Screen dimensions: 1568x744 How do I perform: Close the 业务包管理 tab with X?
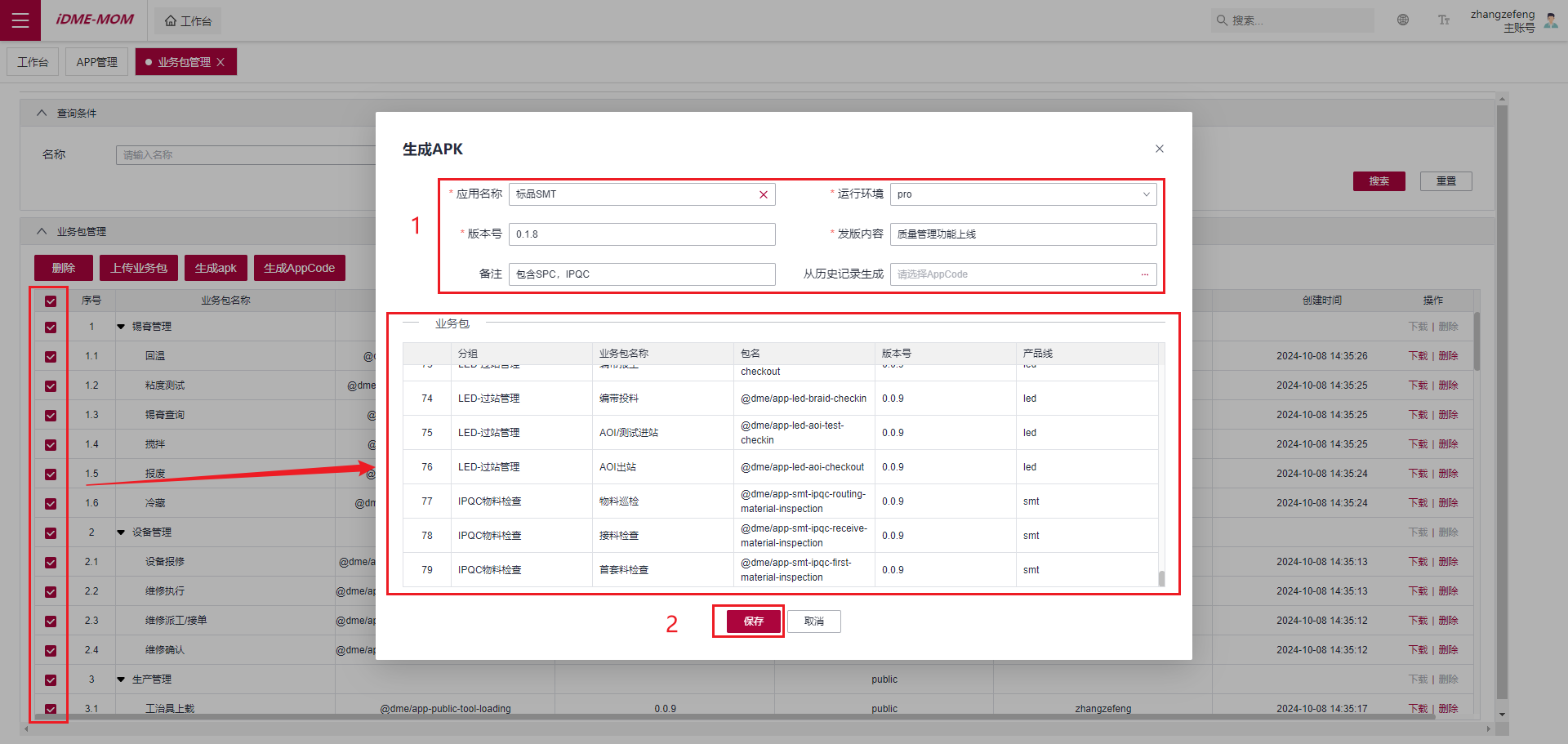220,62
